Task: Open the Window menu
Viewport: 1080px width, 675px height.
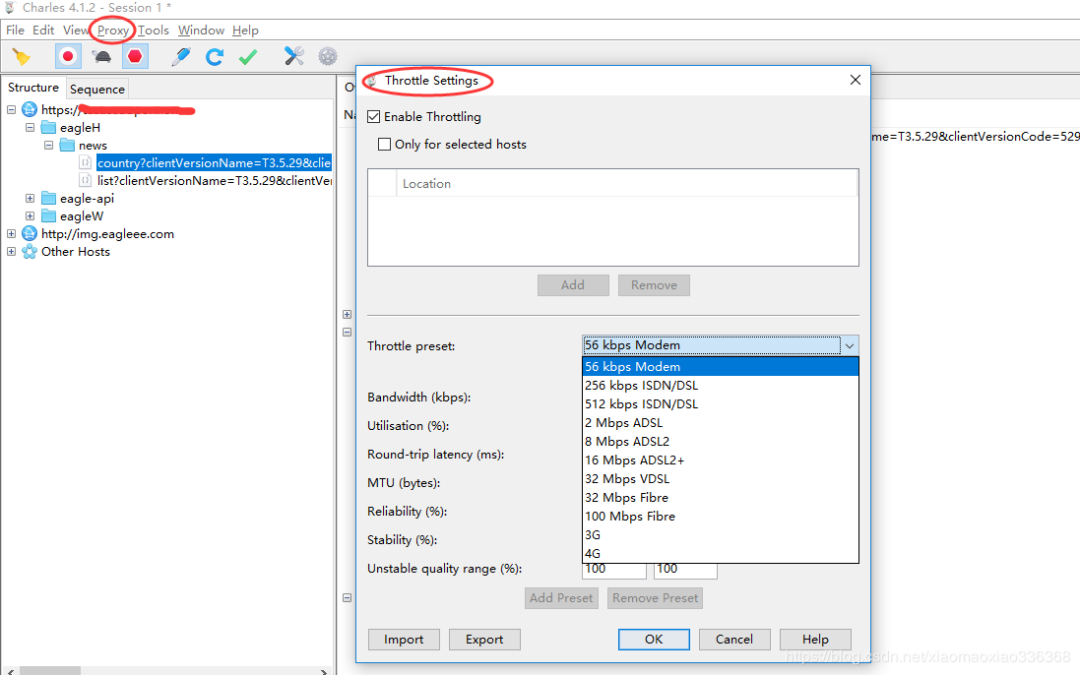Action: pos(201,30)
